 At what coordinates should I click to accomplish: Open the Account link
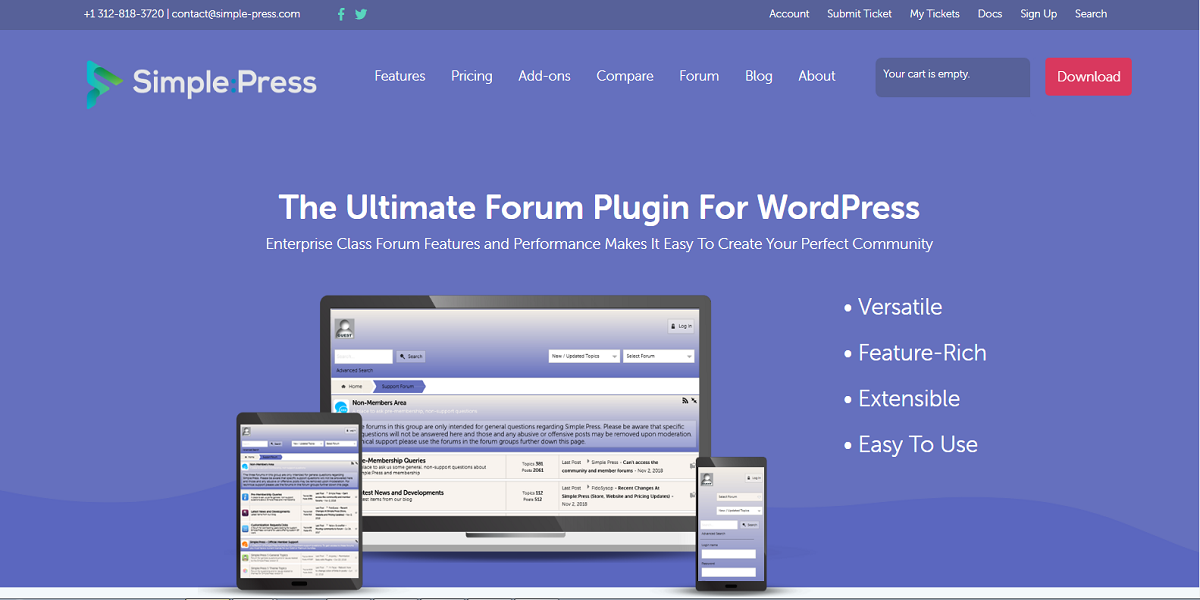coord(789,14)
